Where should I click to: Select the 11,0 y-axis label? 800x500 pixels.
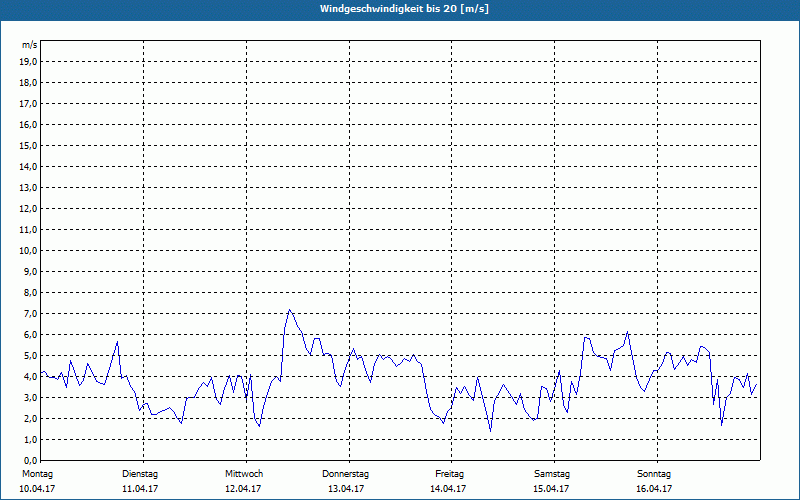[28, 230]
